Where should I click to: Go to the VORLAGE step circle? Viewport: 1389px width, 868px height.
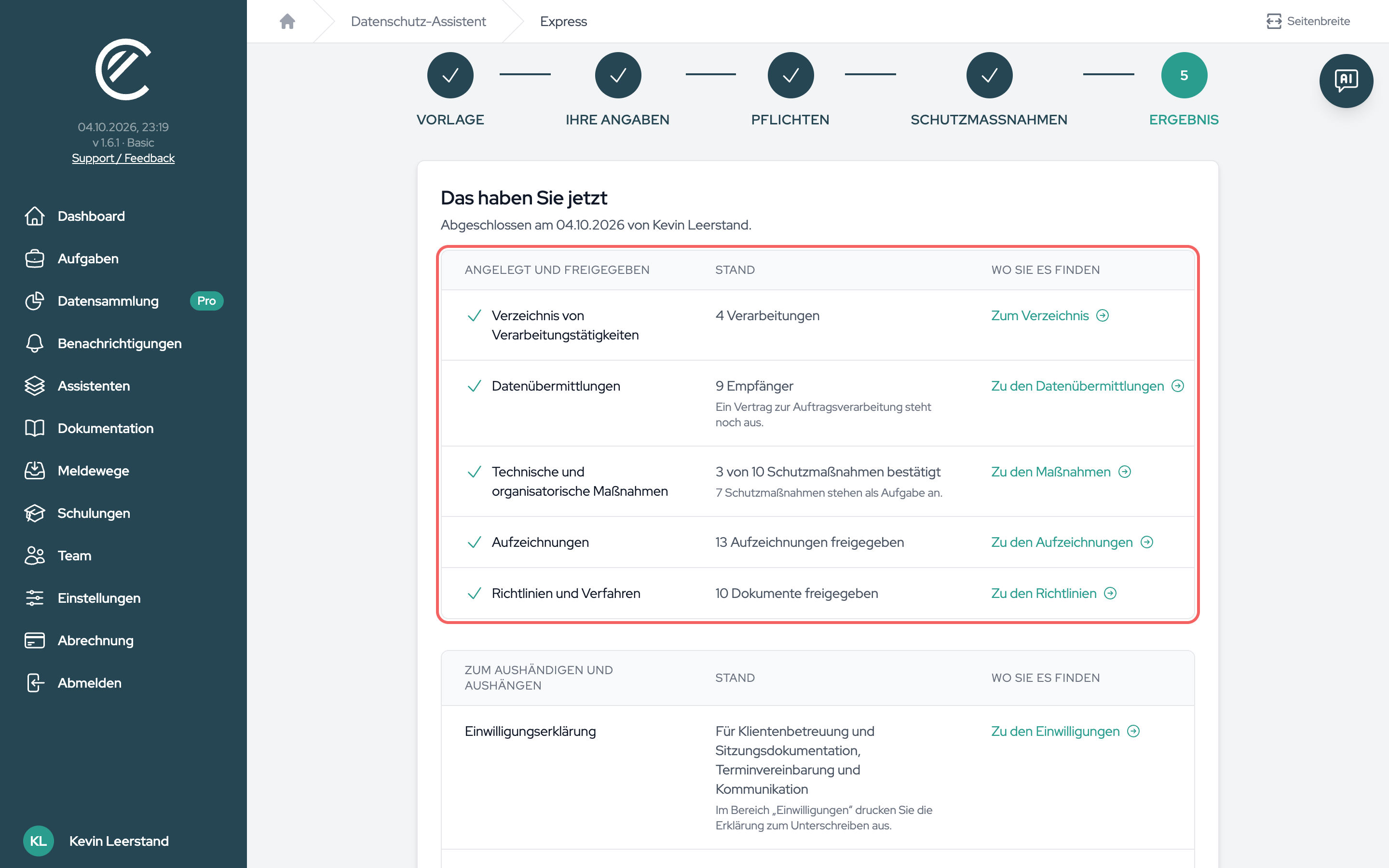point(450,75)
